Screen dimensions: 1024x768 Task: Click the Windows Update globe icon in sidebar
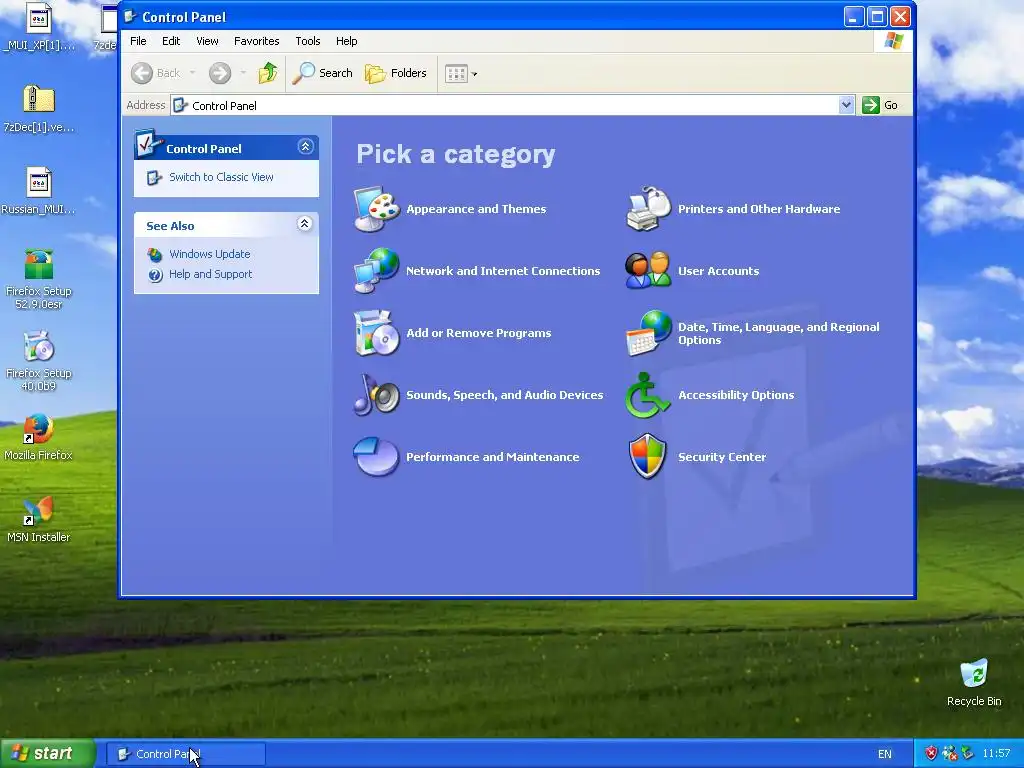(x=155, y=254)
